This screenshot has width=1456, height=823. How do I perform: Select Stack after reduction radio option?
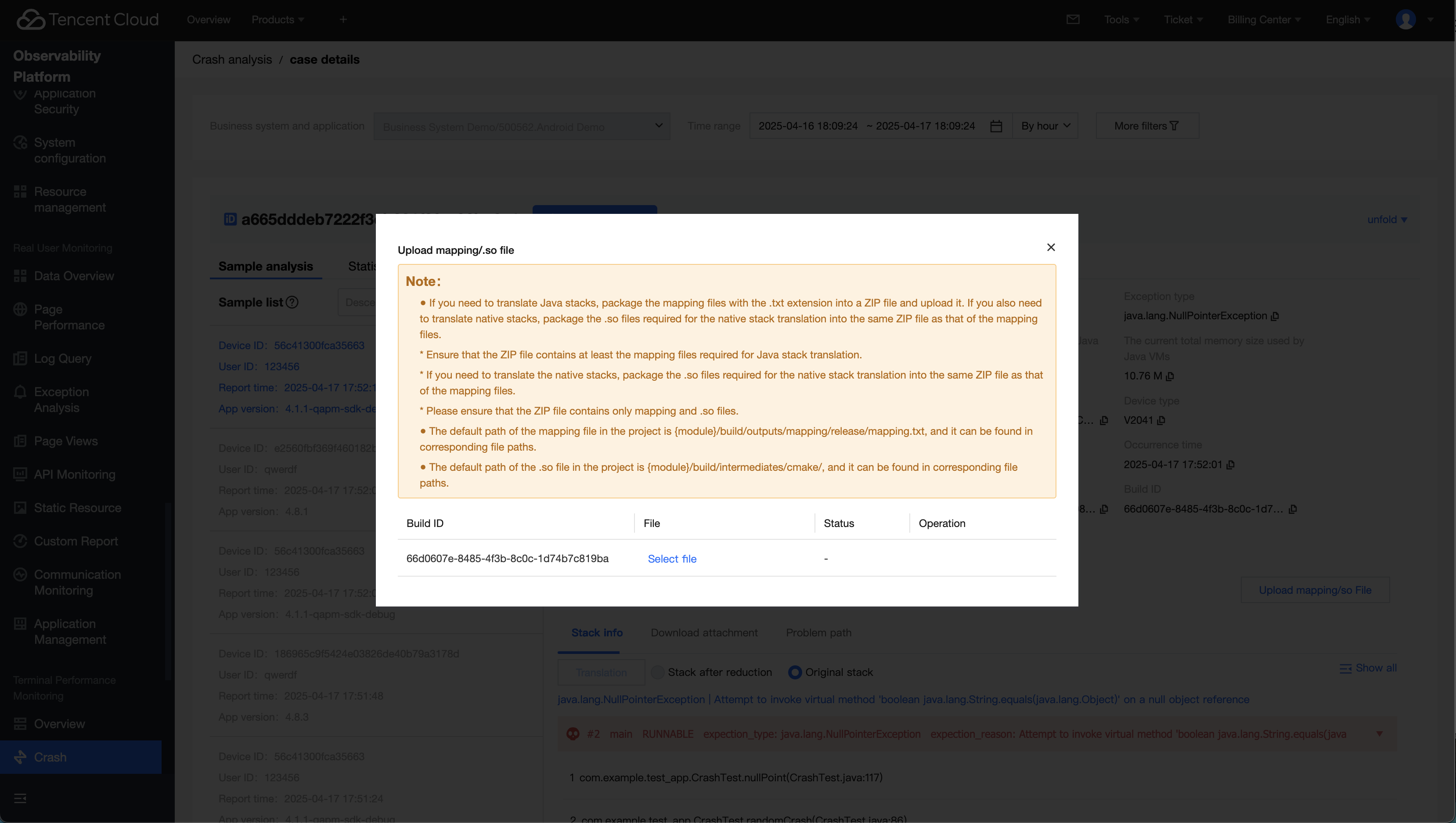[x=657, y=672]
